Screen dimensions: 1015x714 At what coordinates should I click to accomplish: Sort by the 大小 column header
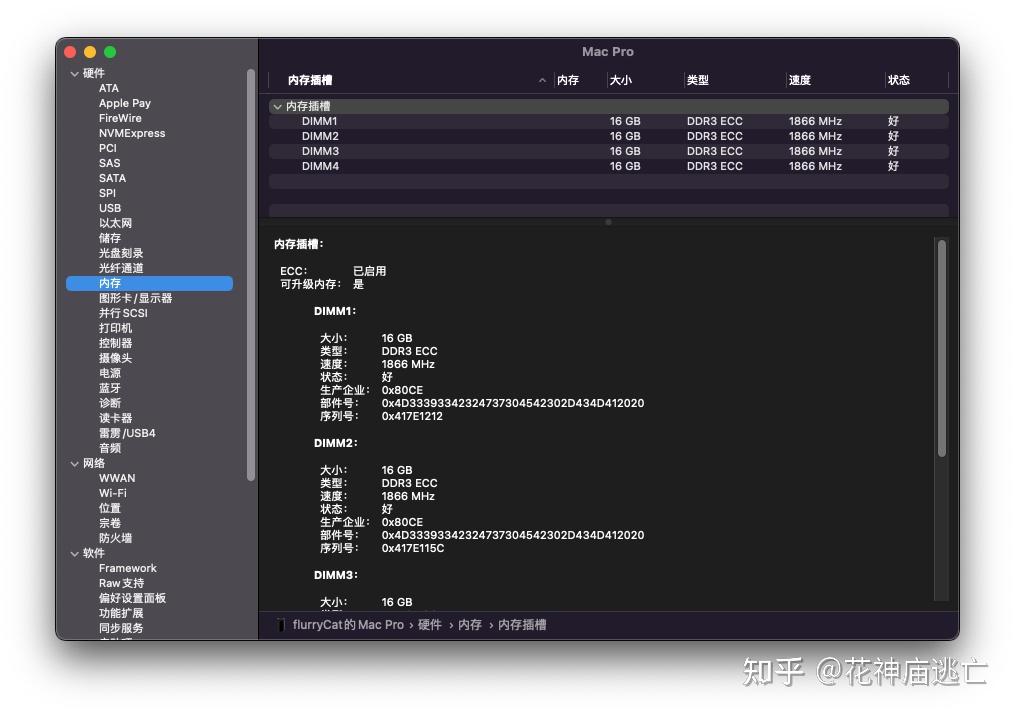pos(621,80)
